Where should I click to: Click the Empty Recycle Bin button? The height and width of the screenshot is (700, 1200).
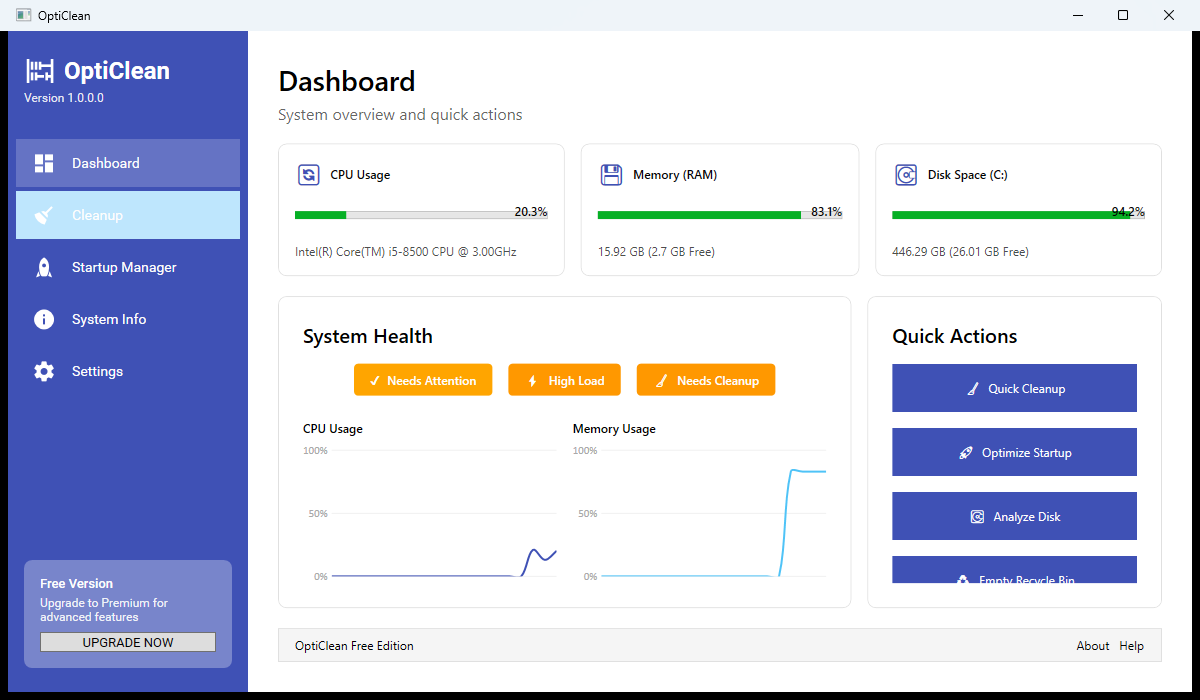pyautogui.click(x=1014, y=570)
